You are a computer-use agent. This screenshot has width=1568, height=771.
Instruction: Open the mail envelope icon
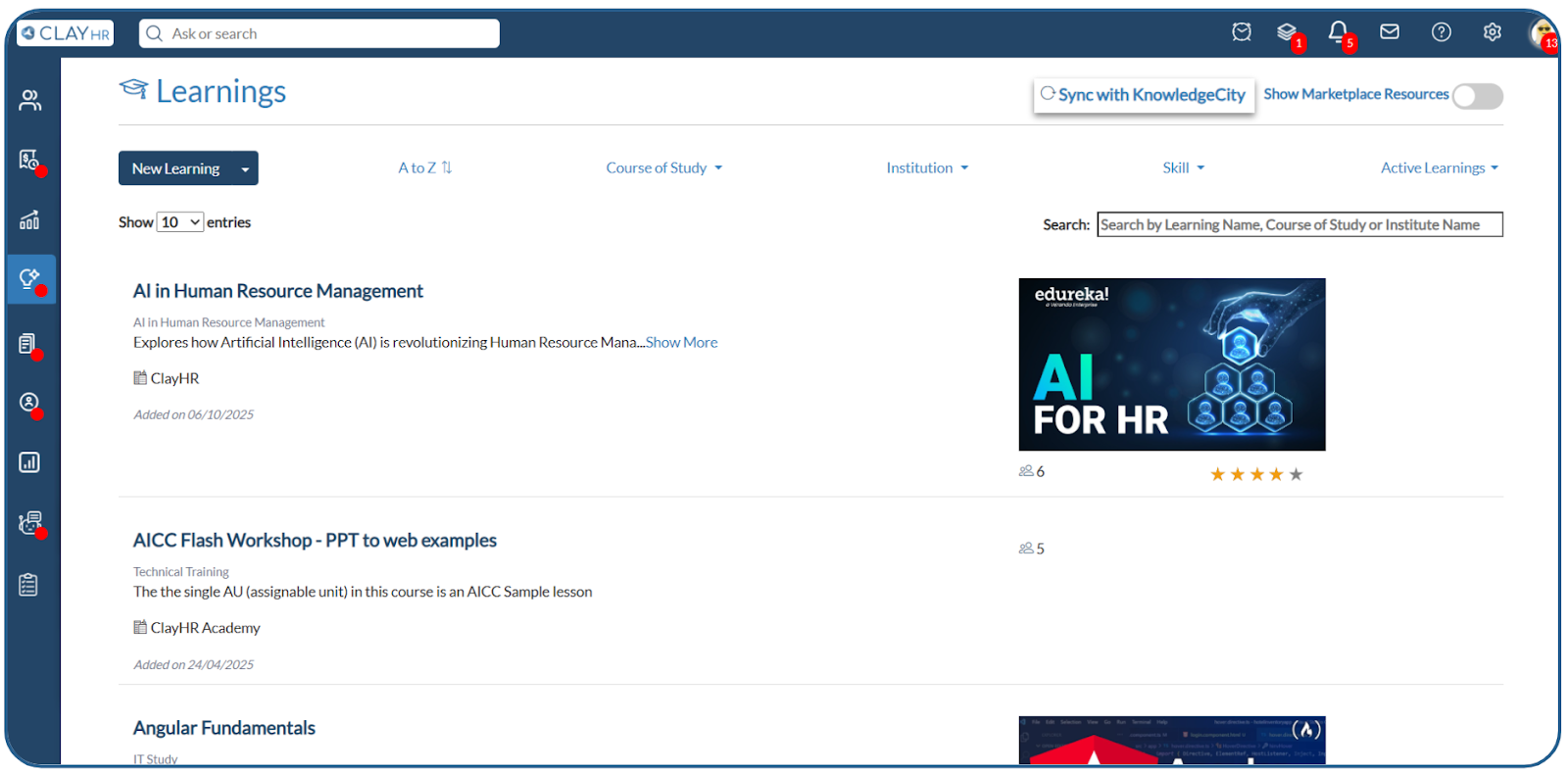1390,32
